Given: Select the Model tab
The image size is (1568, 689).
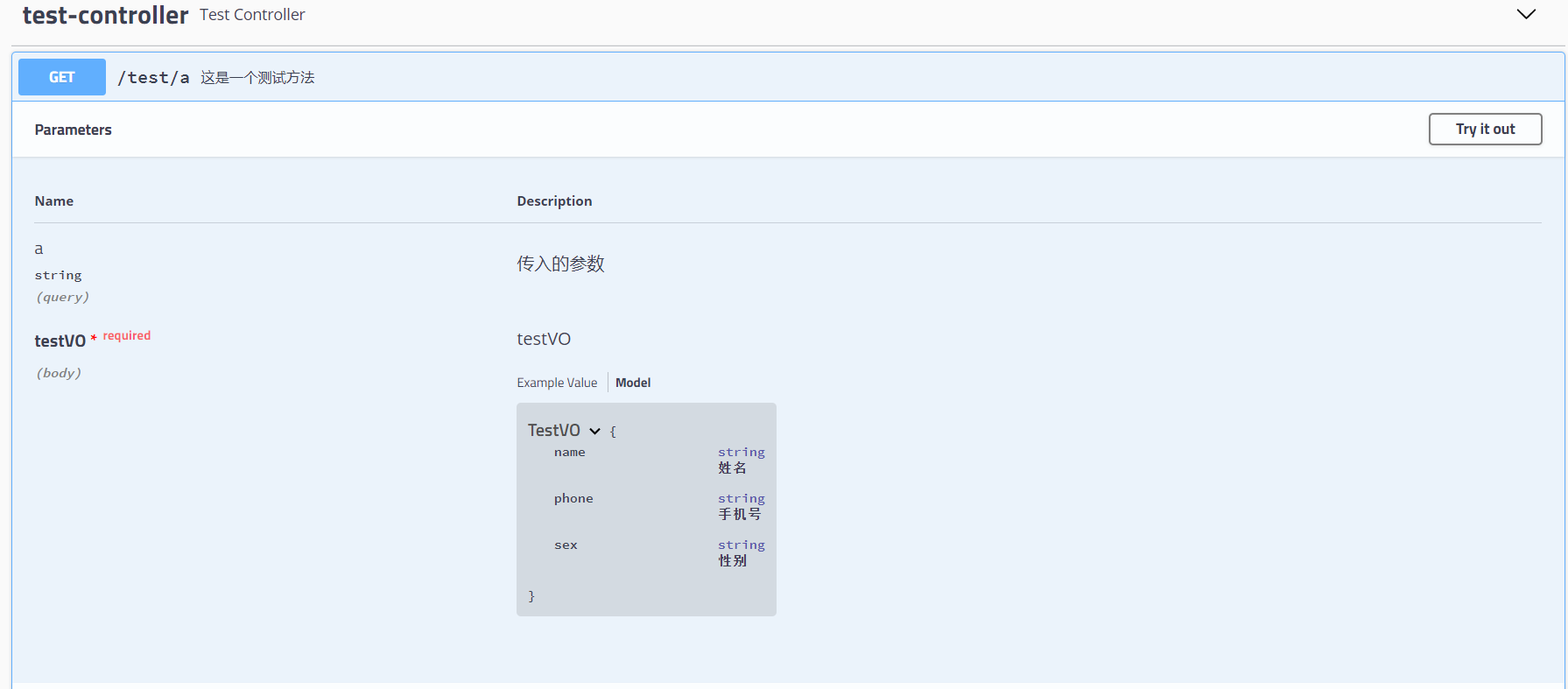Looking at the screenshot, I should point(633,383).
